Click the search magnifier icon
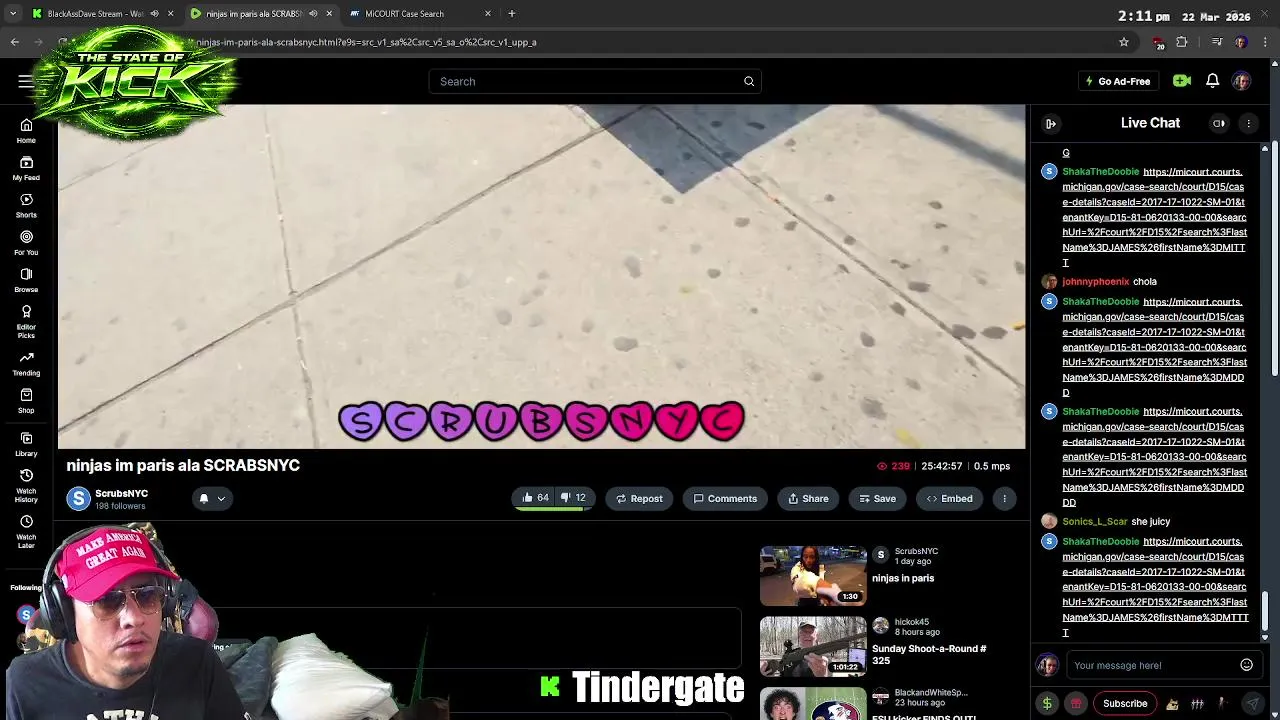Image resolution: width=1280 pixels, height=720 pixels. [748, 81]
